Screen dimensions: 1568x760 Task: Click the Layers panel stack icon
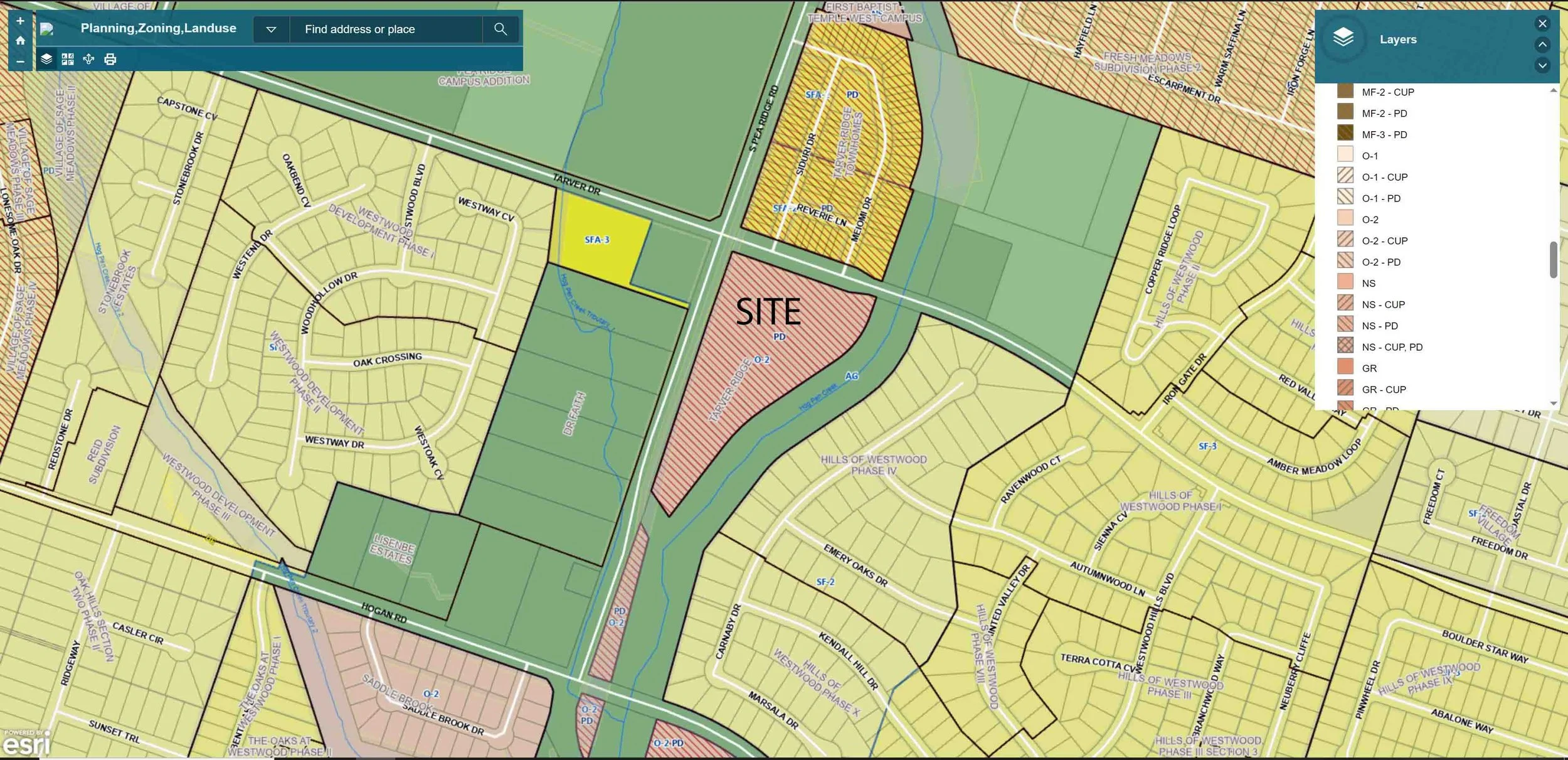click(1343, 39)
